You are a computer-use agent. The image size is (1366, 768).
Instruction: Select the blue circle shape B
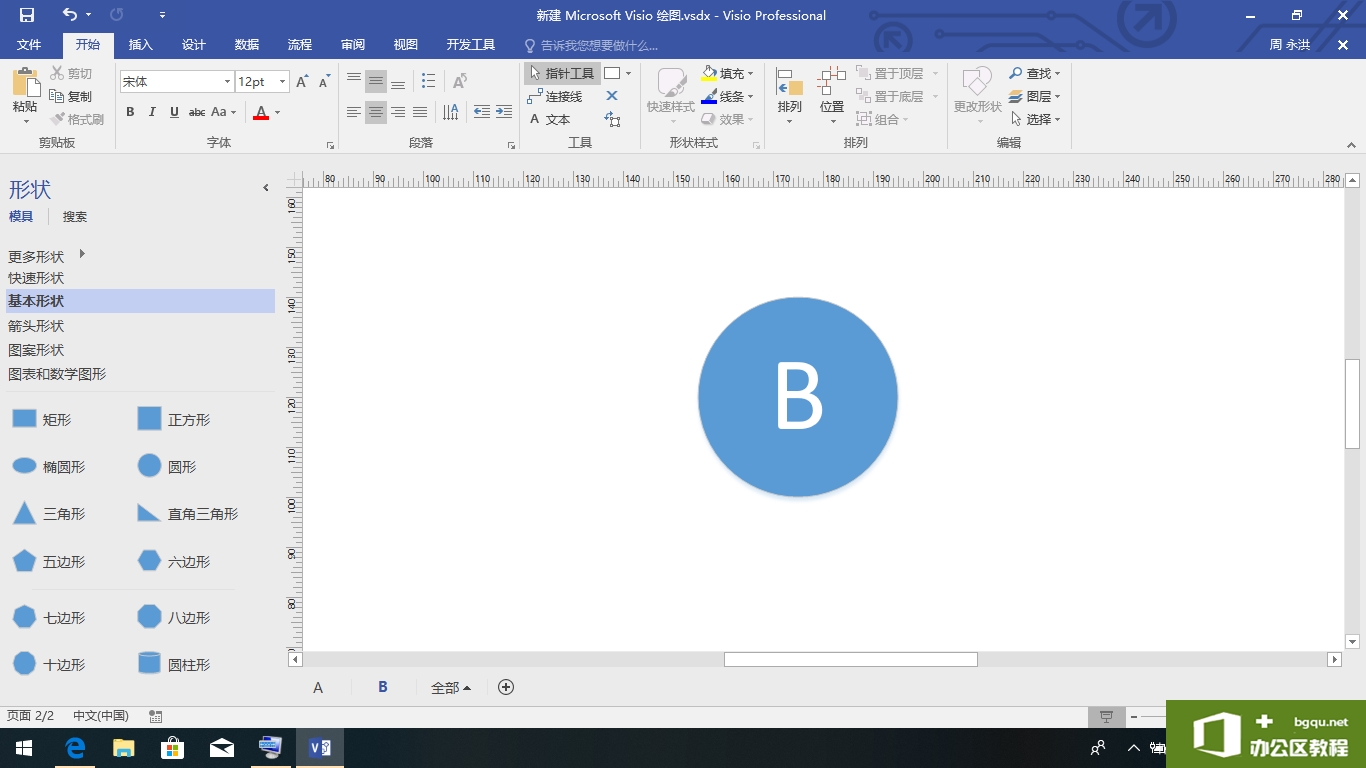point(798,397)
